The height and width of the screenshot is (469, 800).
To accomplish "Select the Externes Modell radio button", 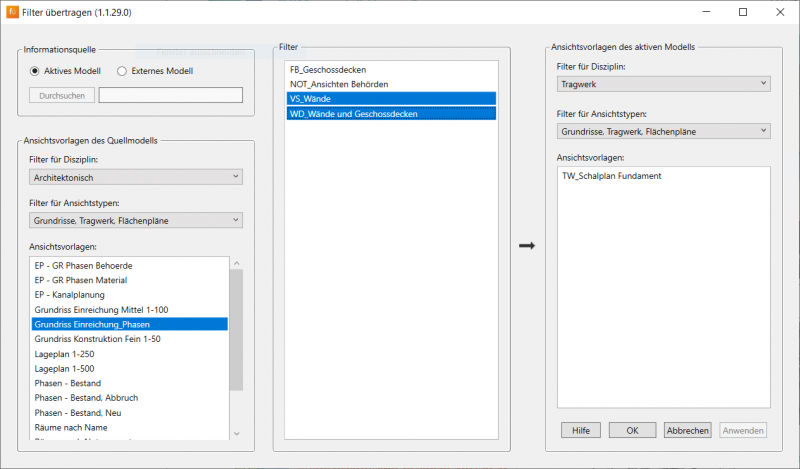I will [x=122, y=71].
